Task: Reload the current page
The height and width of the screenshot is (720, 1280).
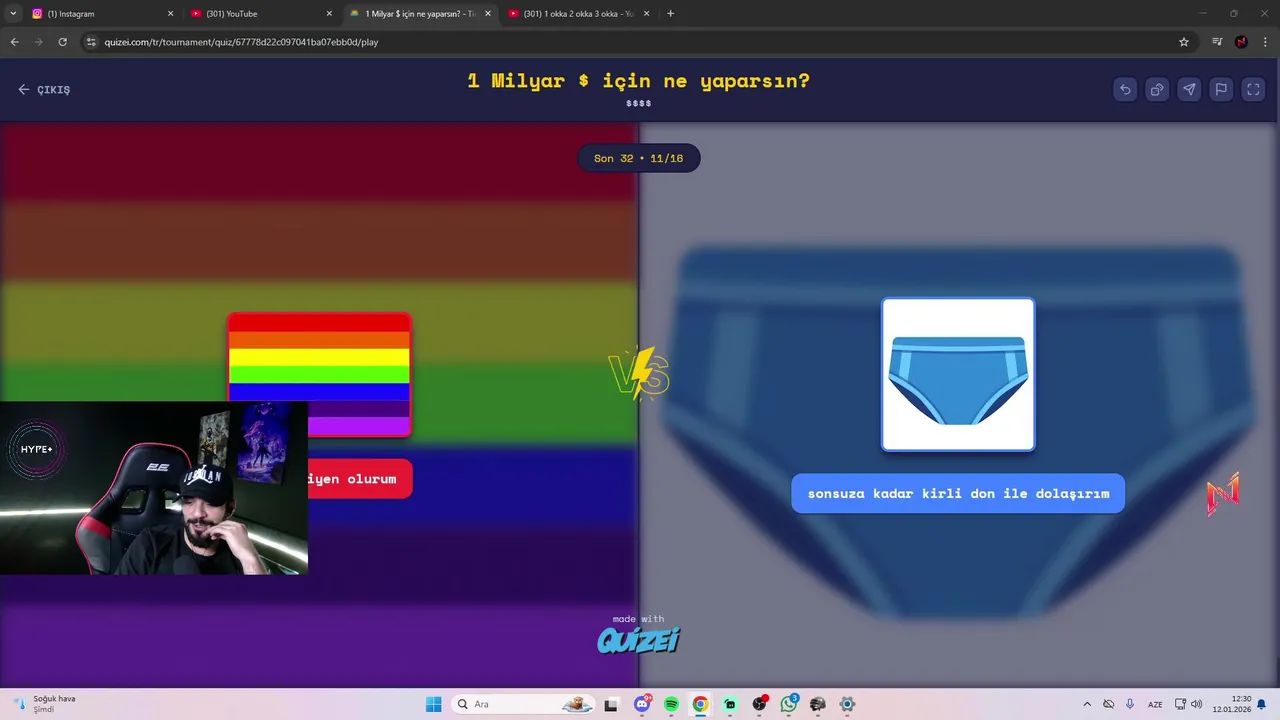Action: pyautogui.click(x=62, y=42)
